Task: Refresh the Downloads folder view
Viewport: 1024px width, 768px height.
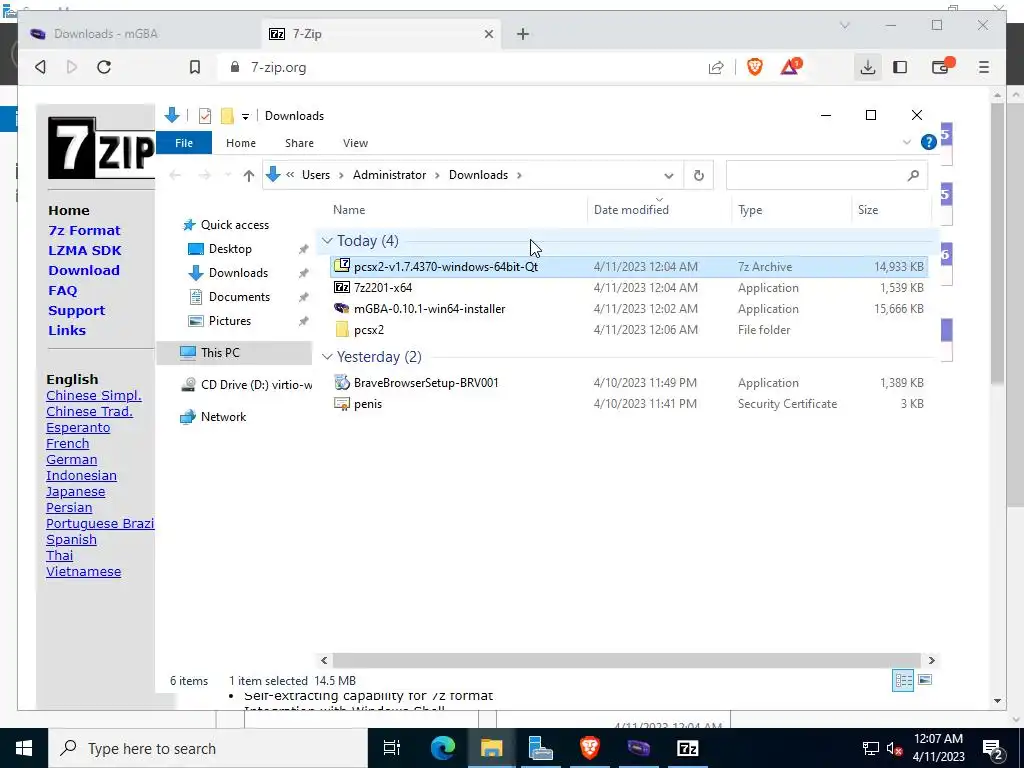Action: pyautogui.click(x=699, y=175)
